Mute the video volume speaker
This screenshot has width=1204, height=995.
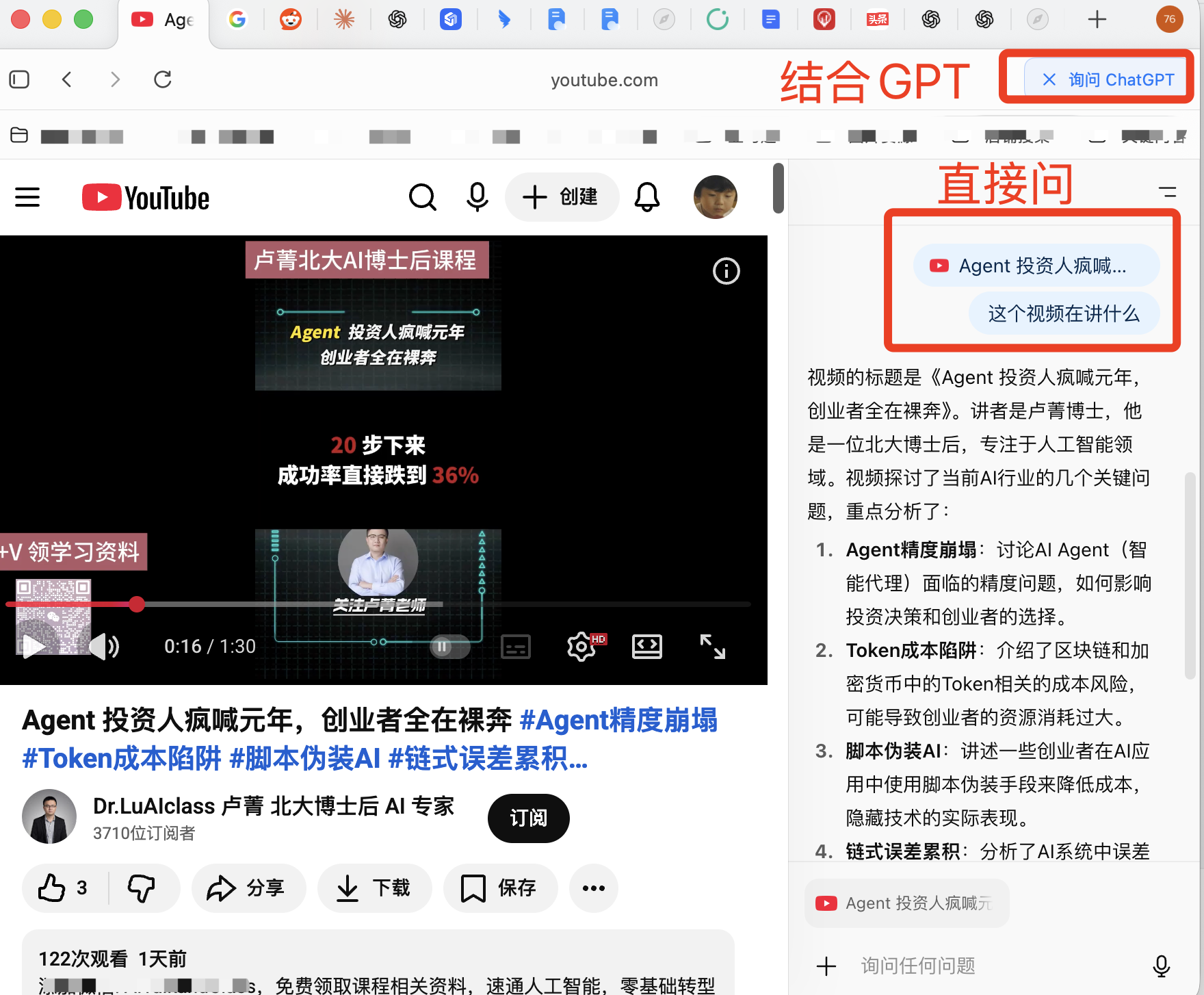pyautogui.click(x=105, y=647)
